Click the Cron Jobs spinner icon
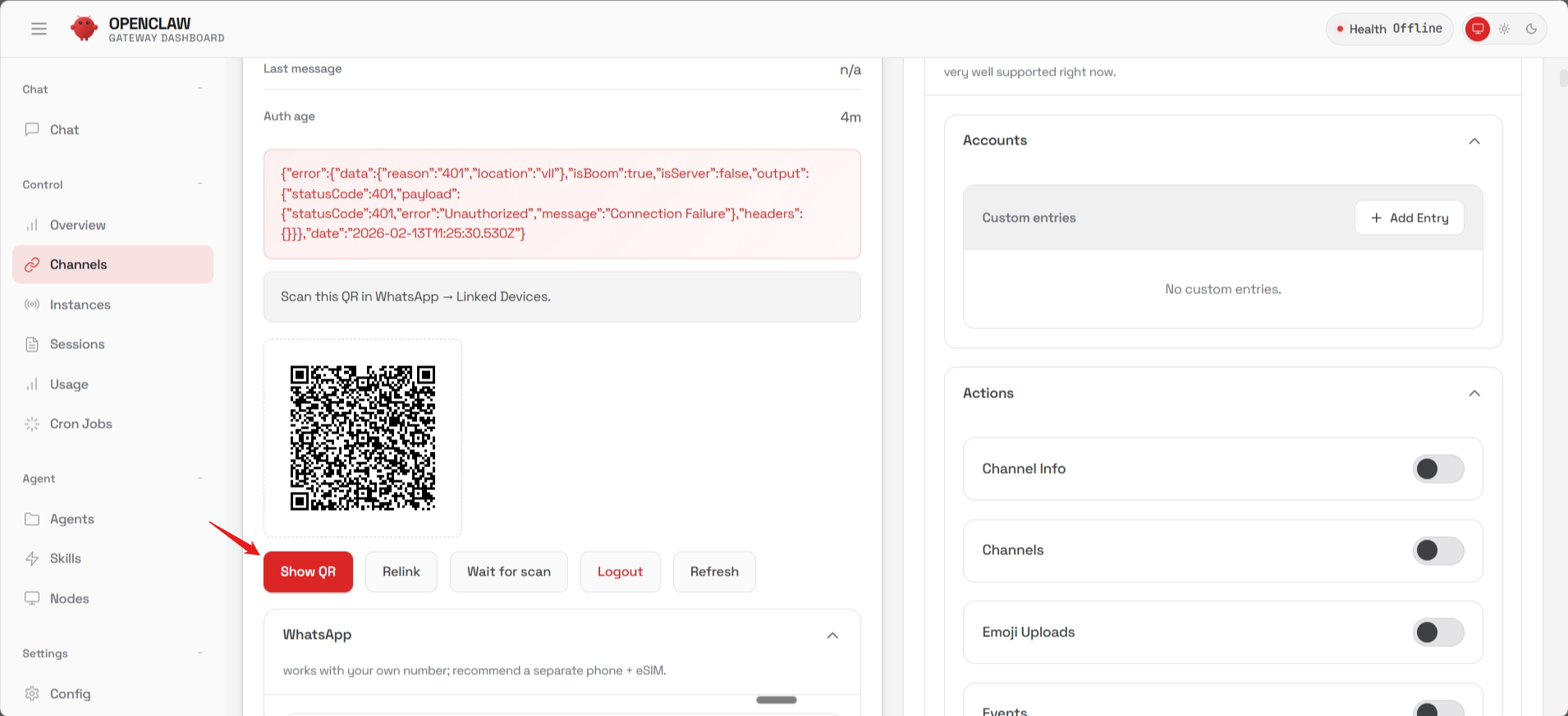This screenshot has width=1568, height=716. pos(32,424)
